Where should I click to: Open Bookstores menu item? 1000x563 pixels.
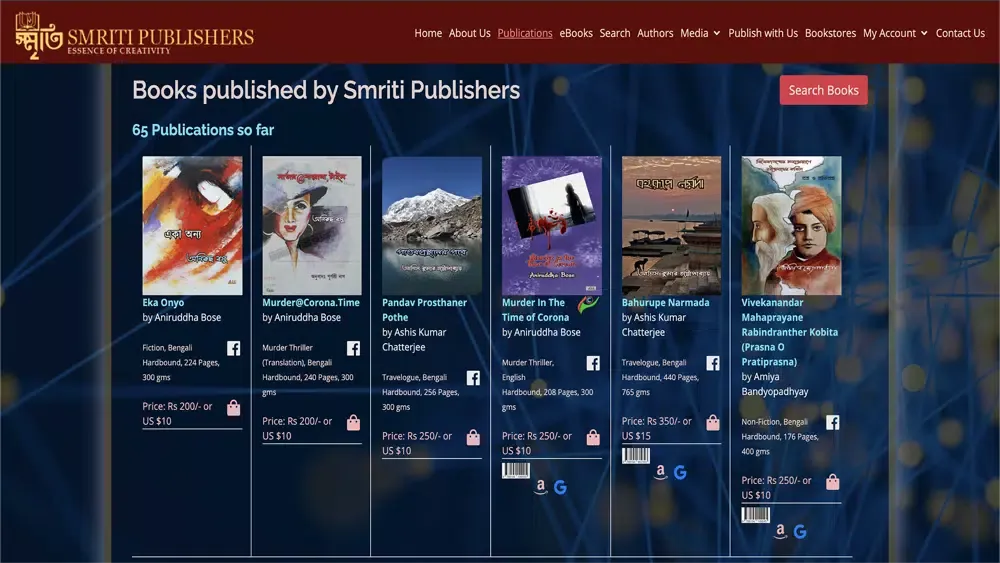click(830, 33)
